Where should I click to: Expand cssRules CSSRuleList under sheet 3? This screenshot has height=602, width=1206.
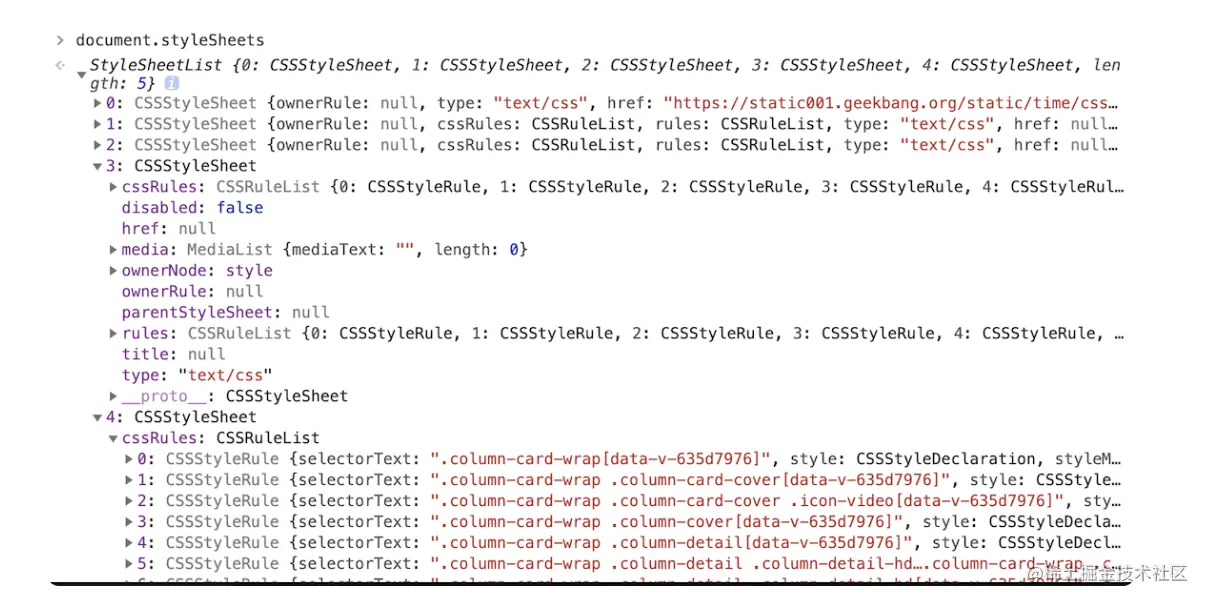[113, 187]
